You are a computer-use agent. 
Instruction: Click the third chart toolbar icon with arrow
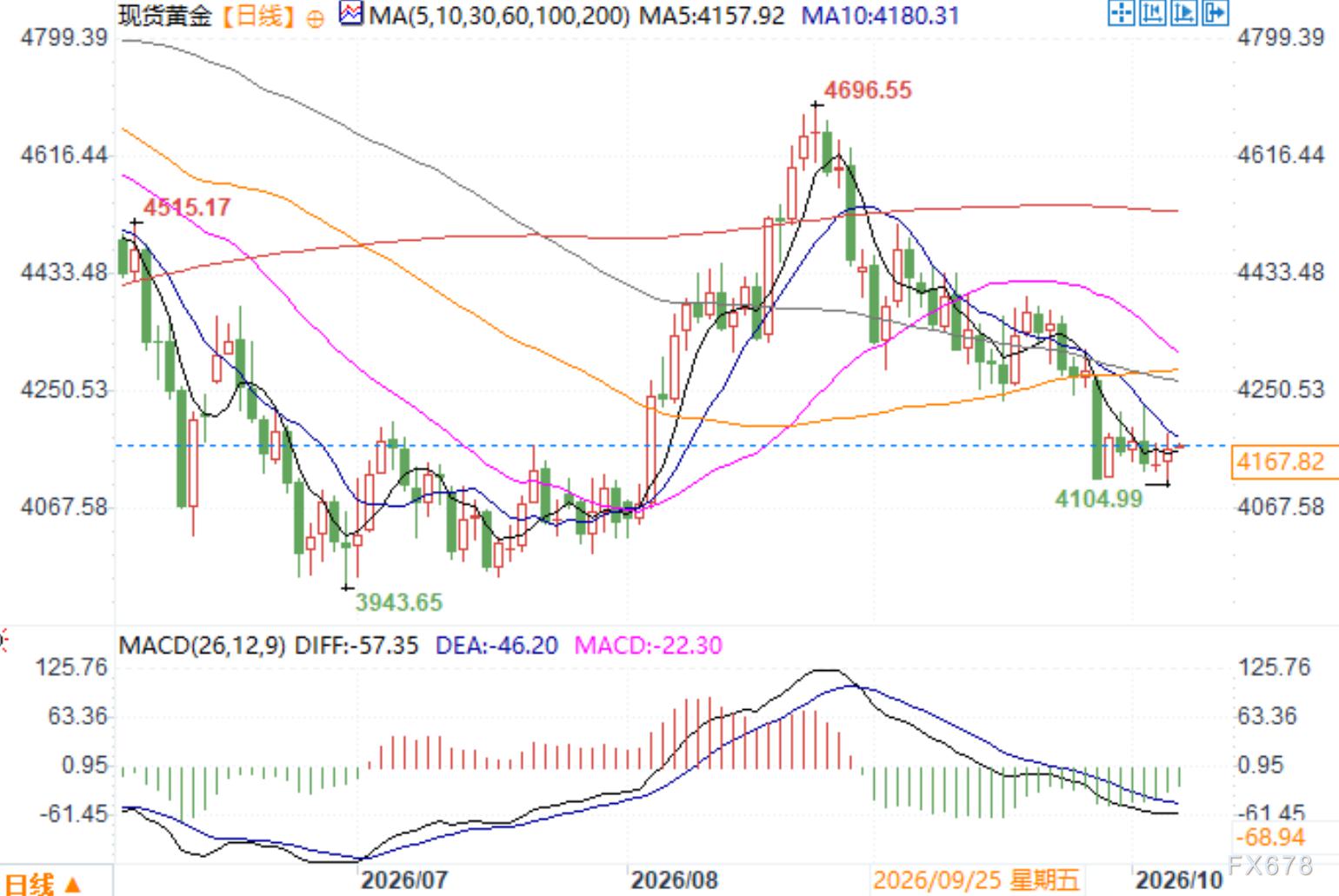coord(1183,13)
